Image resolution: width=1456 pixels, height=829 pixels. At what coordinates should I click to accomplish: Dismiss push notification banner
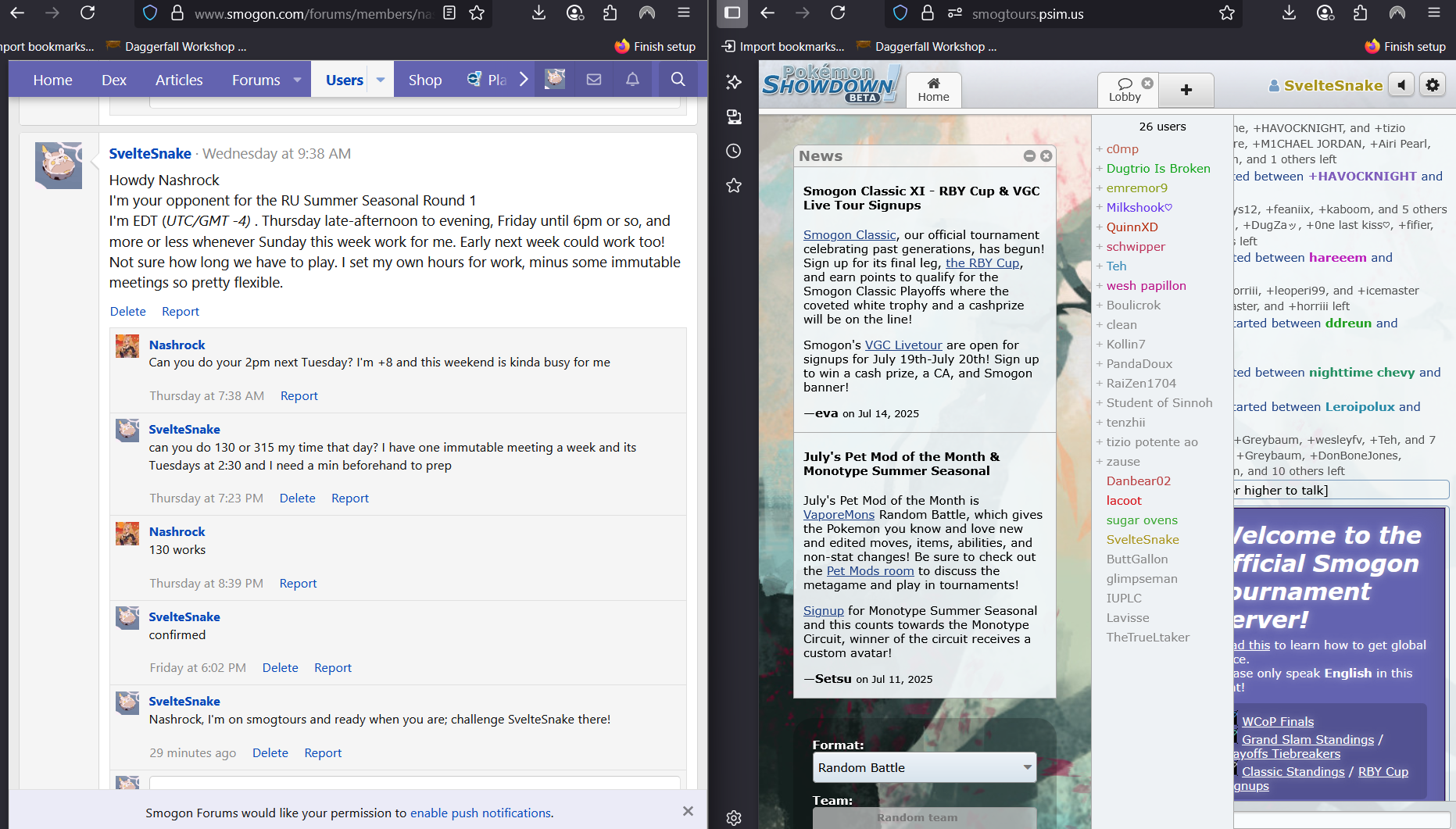click(688, 811)
